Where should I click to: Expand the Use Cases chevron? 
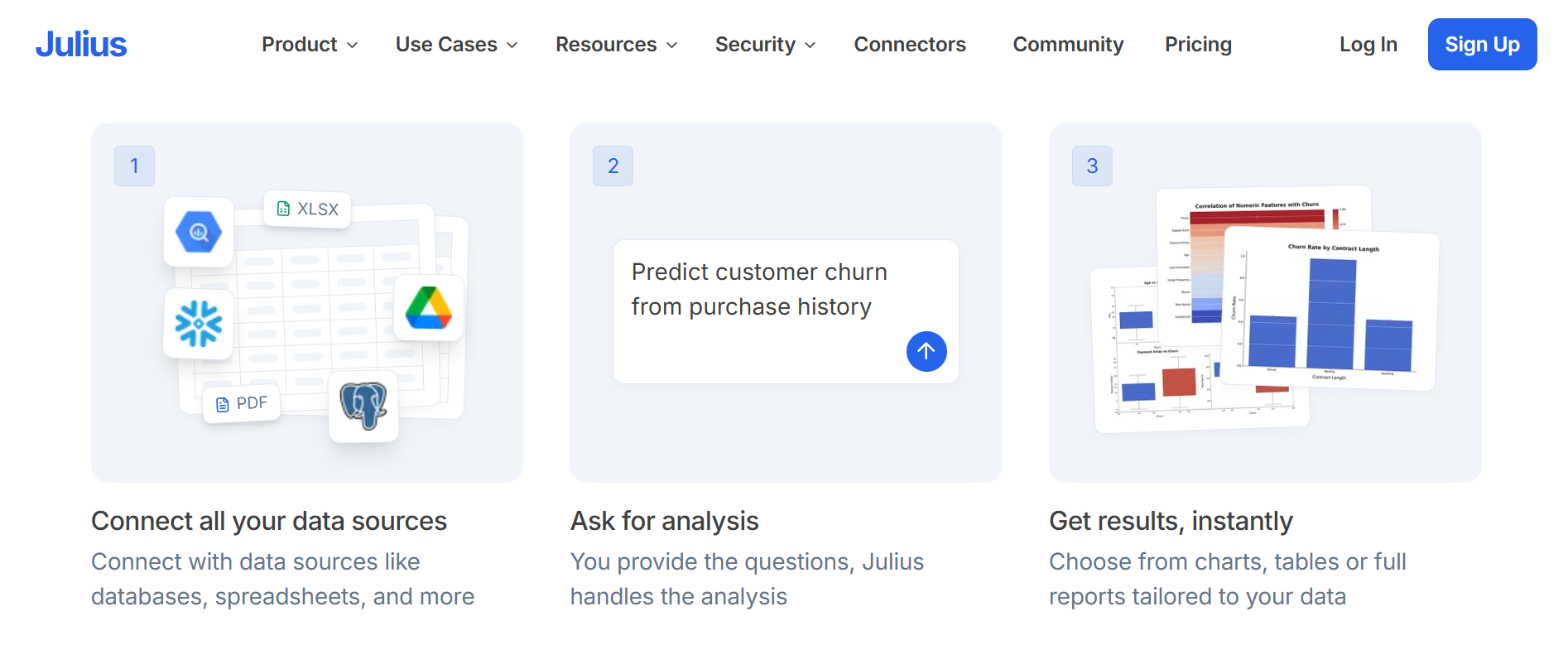pos(512,46)
